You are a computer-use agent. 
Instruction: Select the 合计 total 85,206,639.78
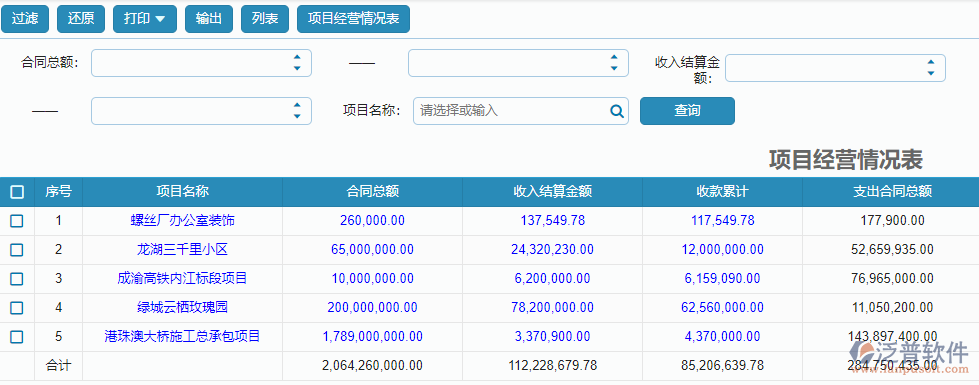[722, 366]
